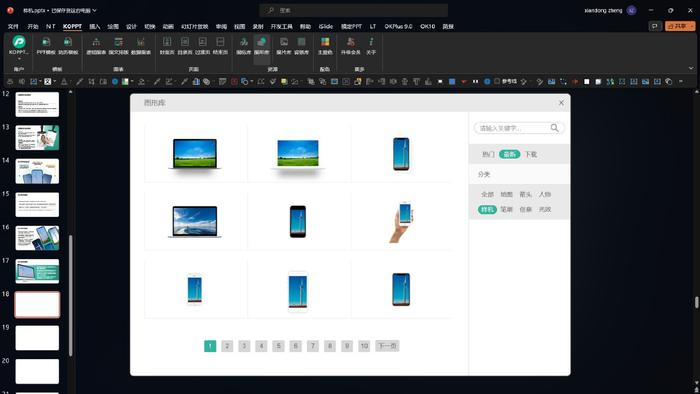Viewport: 700px width, 394px height.
Task: Click the title bar search box
Action: click(x=354, y=10)
